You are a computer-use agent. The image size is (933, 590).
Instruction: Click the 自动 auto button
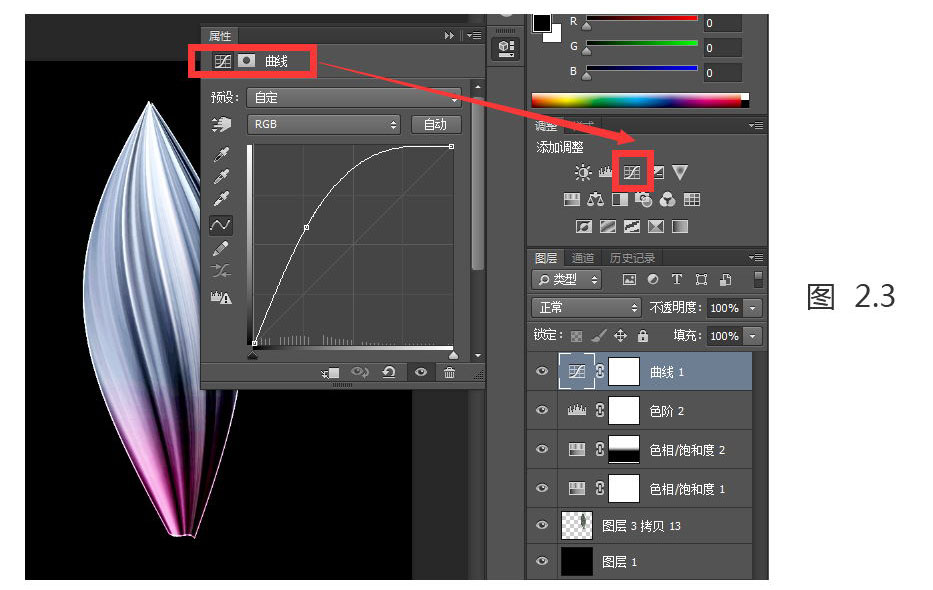436,124
